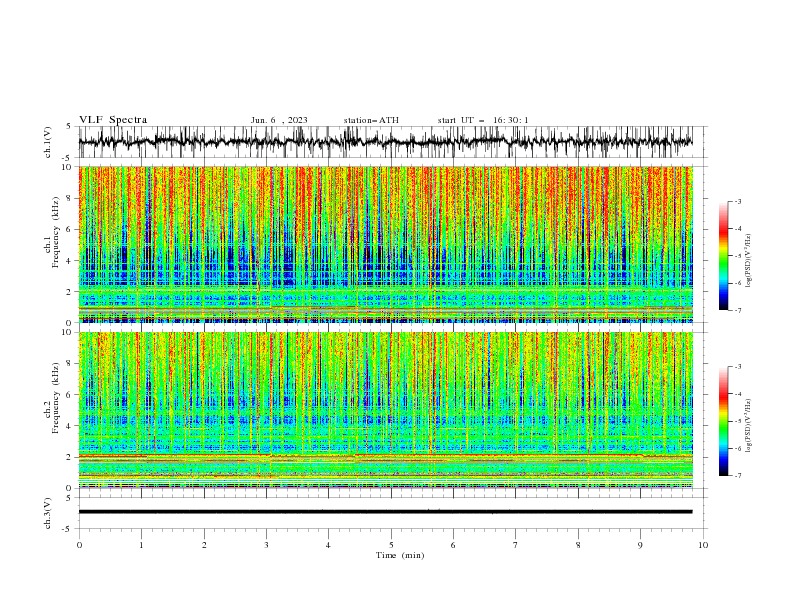The height and width of the screenshot is (612, 792).
Task: Click the ch.2 'Frequency (kHz)' axis label
Action: coord(55,398)
